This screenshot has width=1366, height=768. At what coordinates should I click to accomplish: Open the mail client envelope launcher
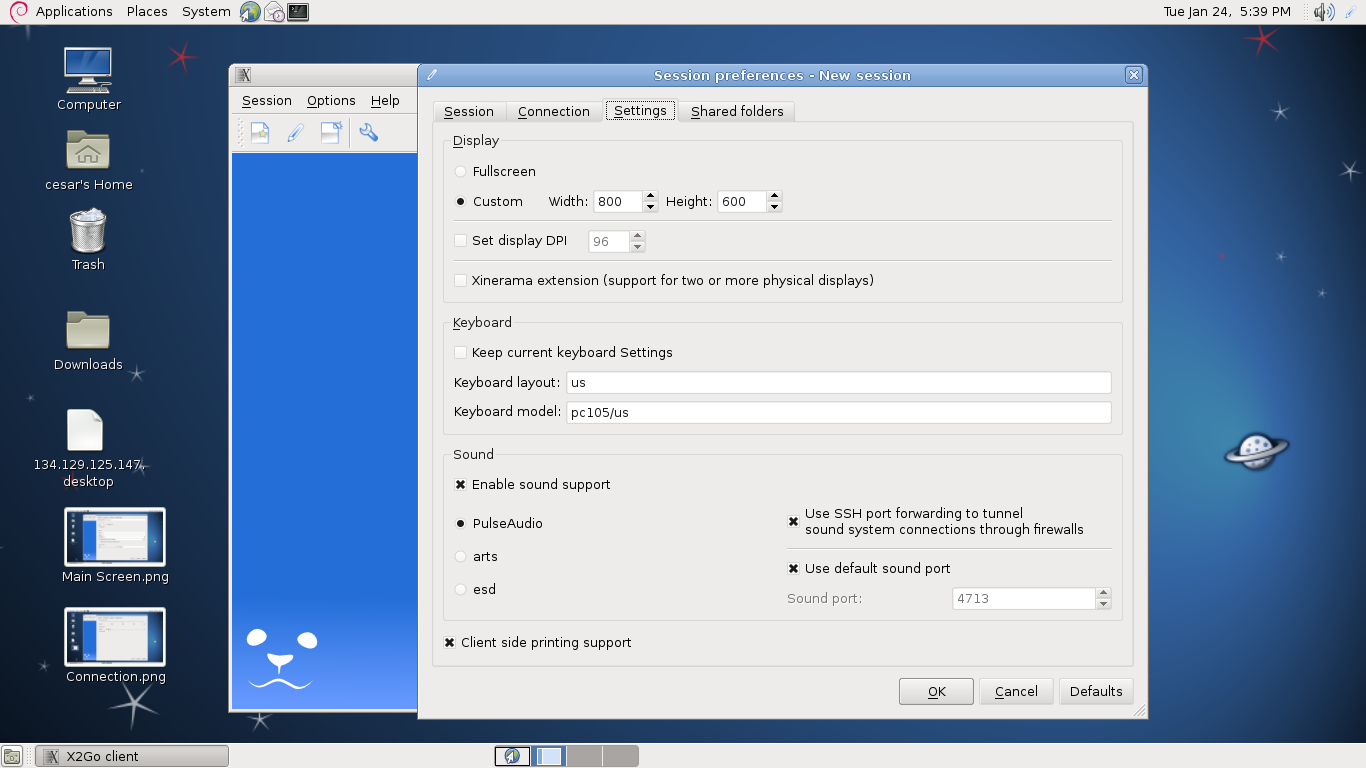click(274, 12)
